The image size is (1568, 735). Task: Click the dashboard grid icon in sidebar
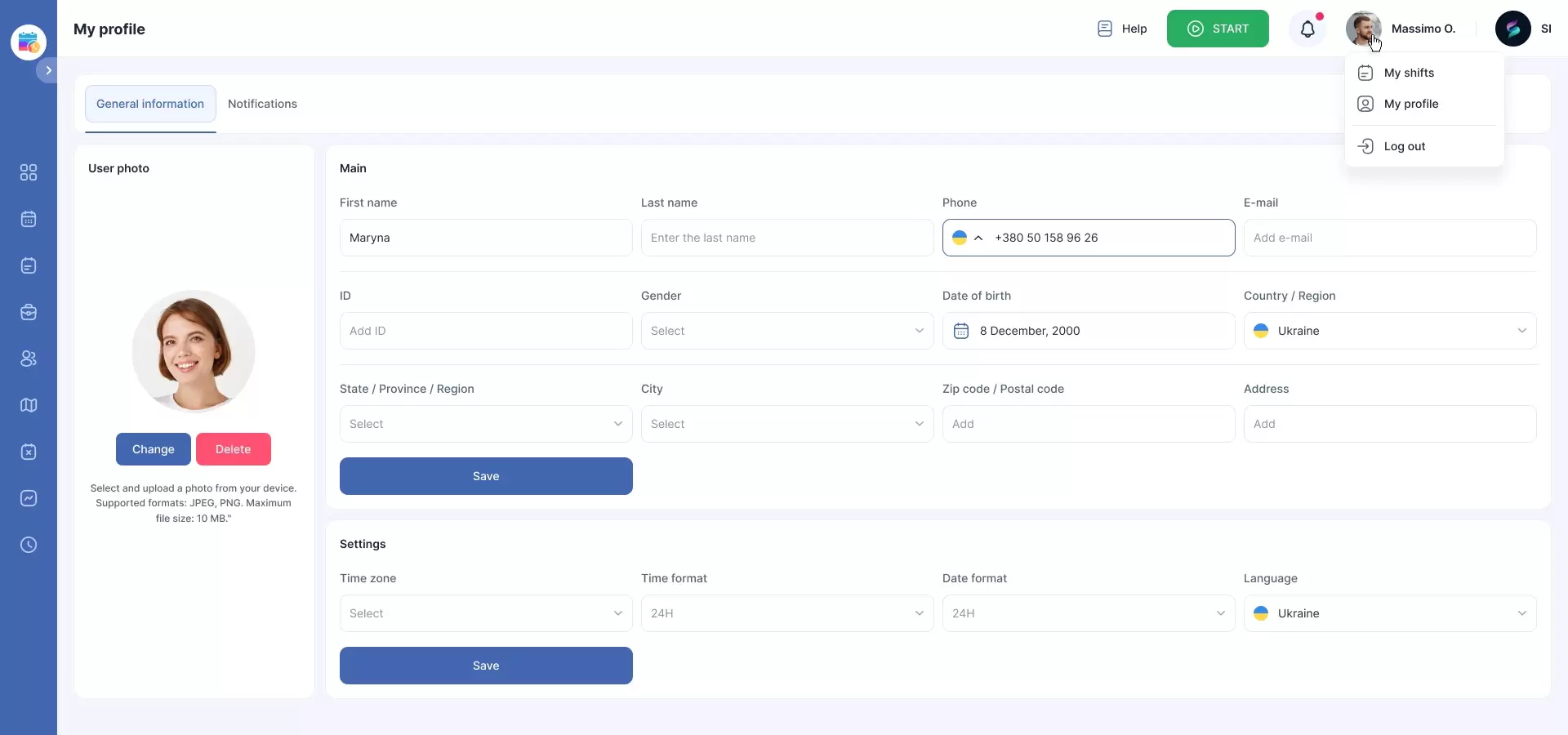29,172
